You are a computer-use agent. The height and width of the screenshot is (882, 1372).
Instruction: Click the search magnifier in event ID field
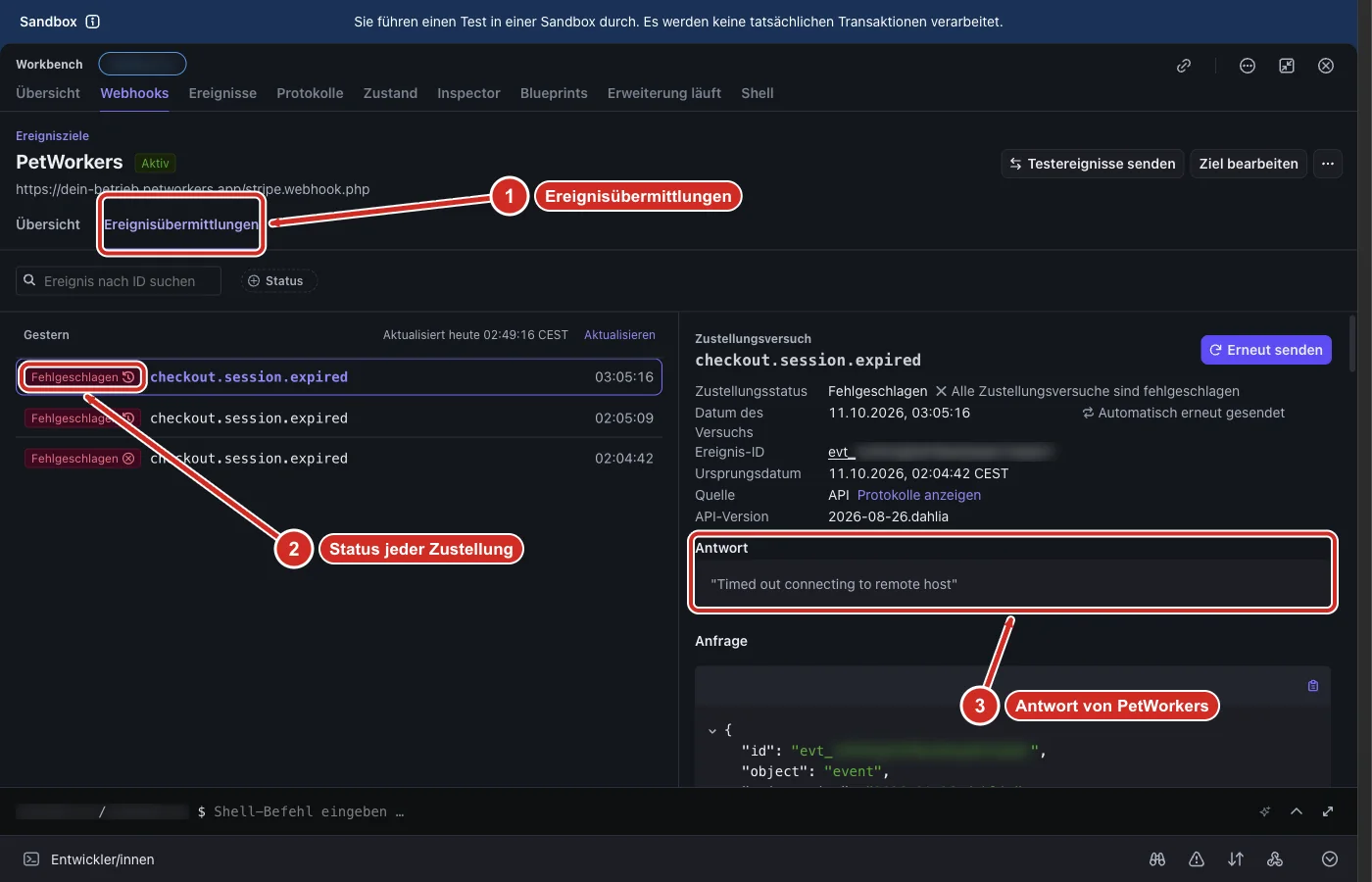point(29,280)
